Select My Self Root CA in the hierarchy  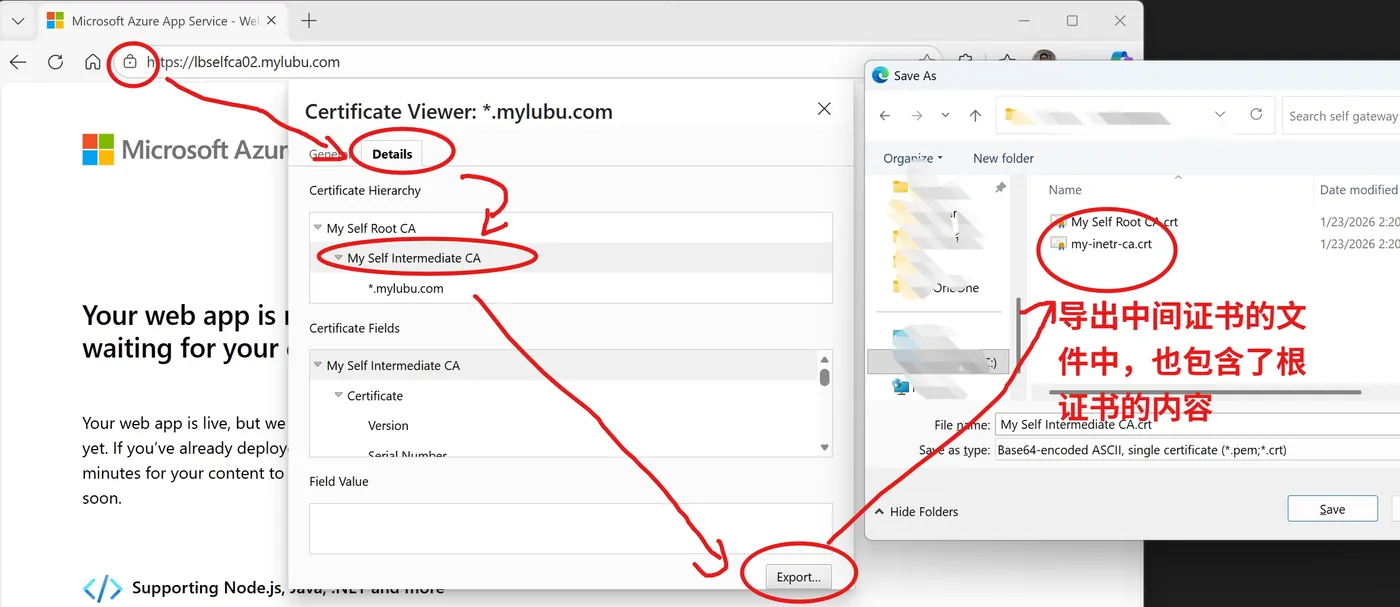tap(371, 228)
